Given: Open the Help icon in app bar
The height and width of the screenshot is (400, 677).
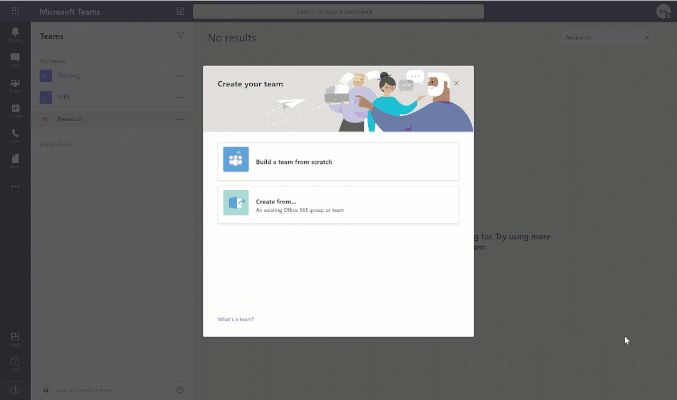Looking at the screenshot, I should click(x=15, y=364).
